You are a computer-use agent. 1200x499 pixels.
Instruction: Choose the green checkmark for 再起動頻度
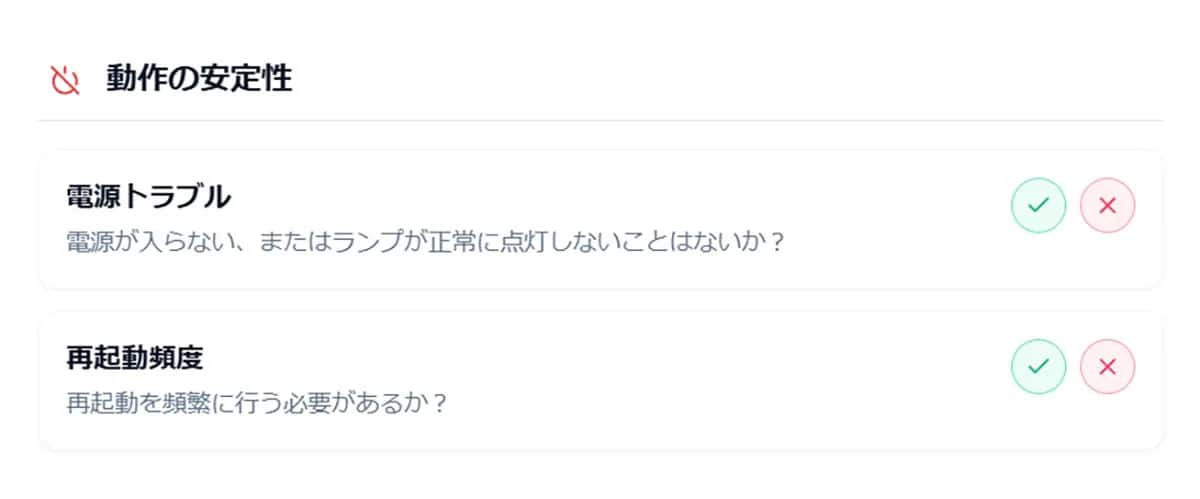click(1039, 367)
